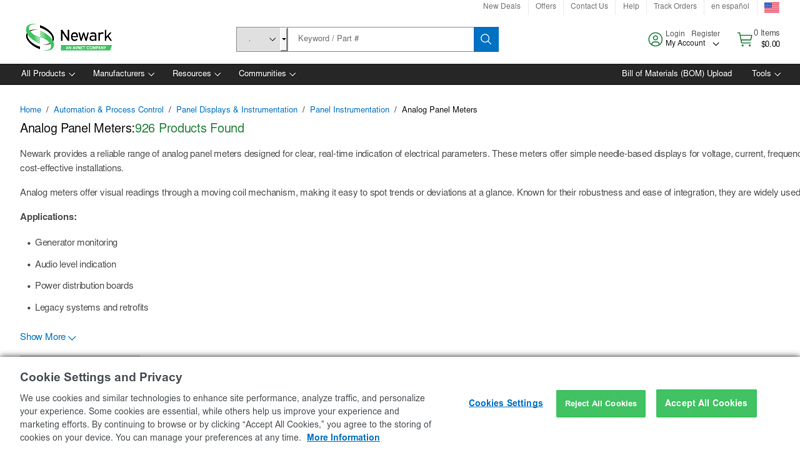Click the Track Orders link
This screenshot has height=450, width=800.
click(x=675, y=7)
